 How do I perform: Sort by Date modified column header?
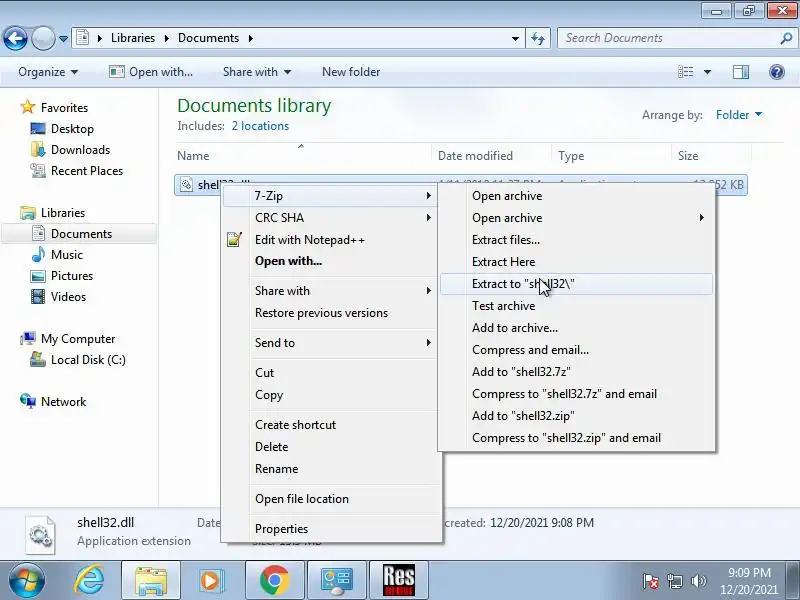pyautogui.click(x=492, y=156)
